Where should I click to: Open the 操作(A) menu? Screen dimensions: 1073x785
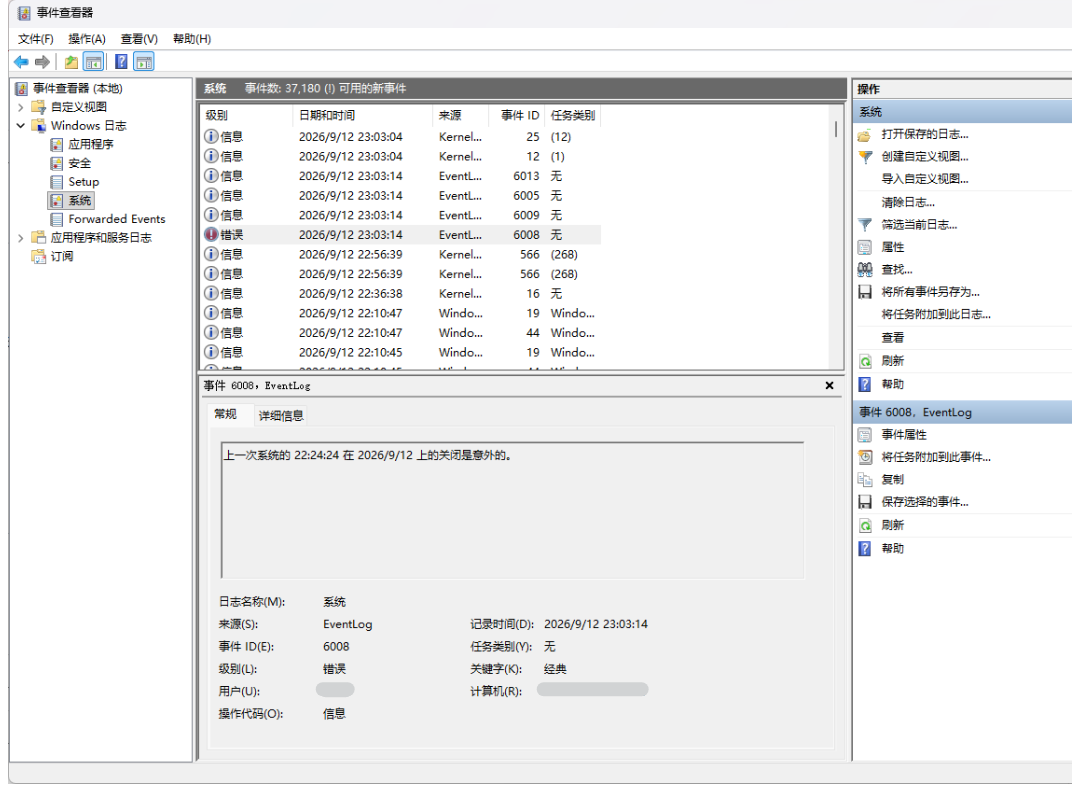(x=87, y=39)
